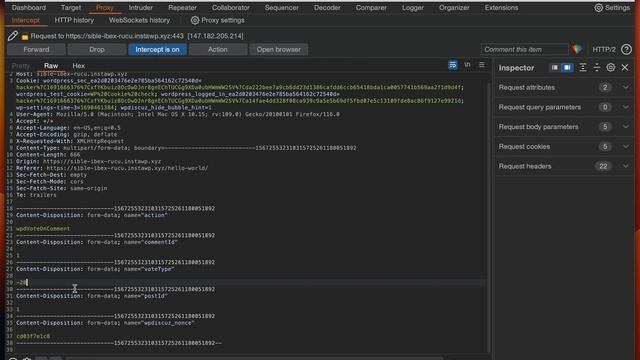640x360 pixels.
Task: Click the wpdVoteOnComment value in the request
Action: 43,229
